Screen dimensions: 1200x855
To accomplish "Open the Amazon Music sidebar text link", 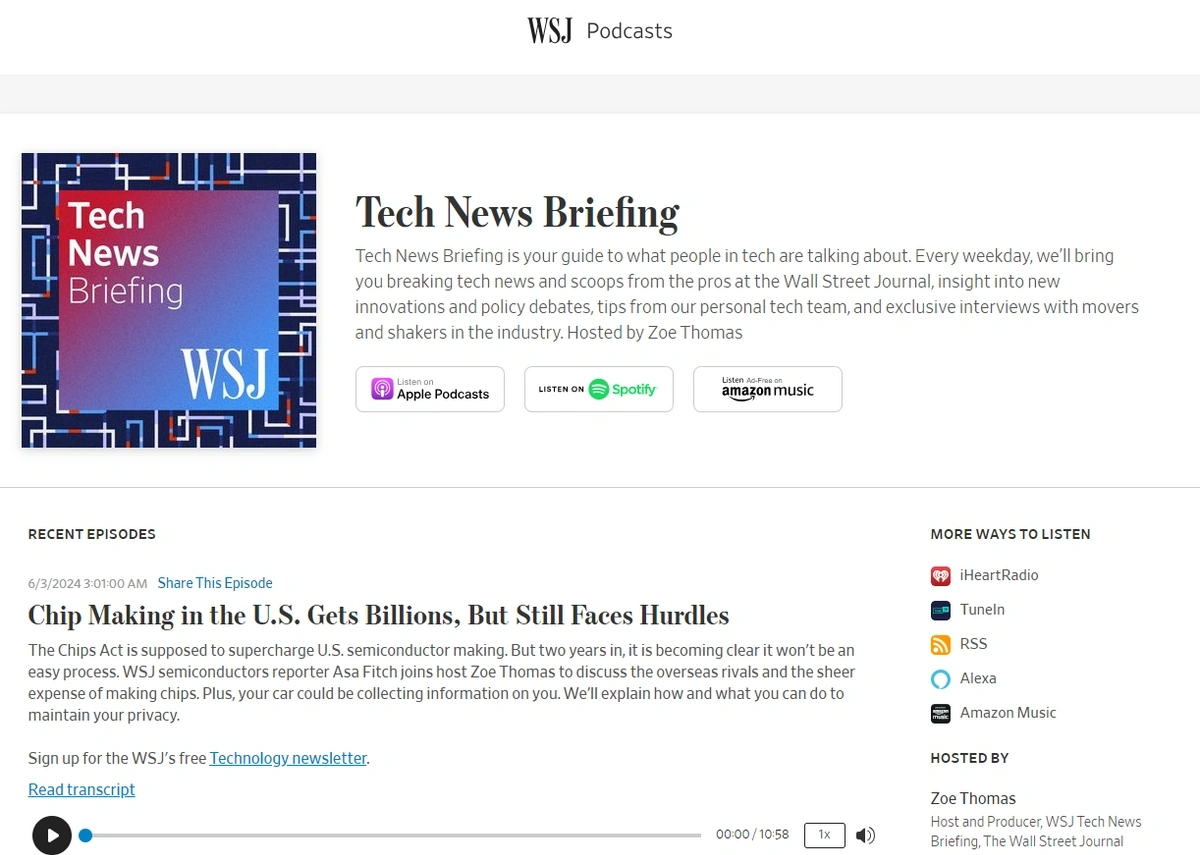I will point(1008,713).
